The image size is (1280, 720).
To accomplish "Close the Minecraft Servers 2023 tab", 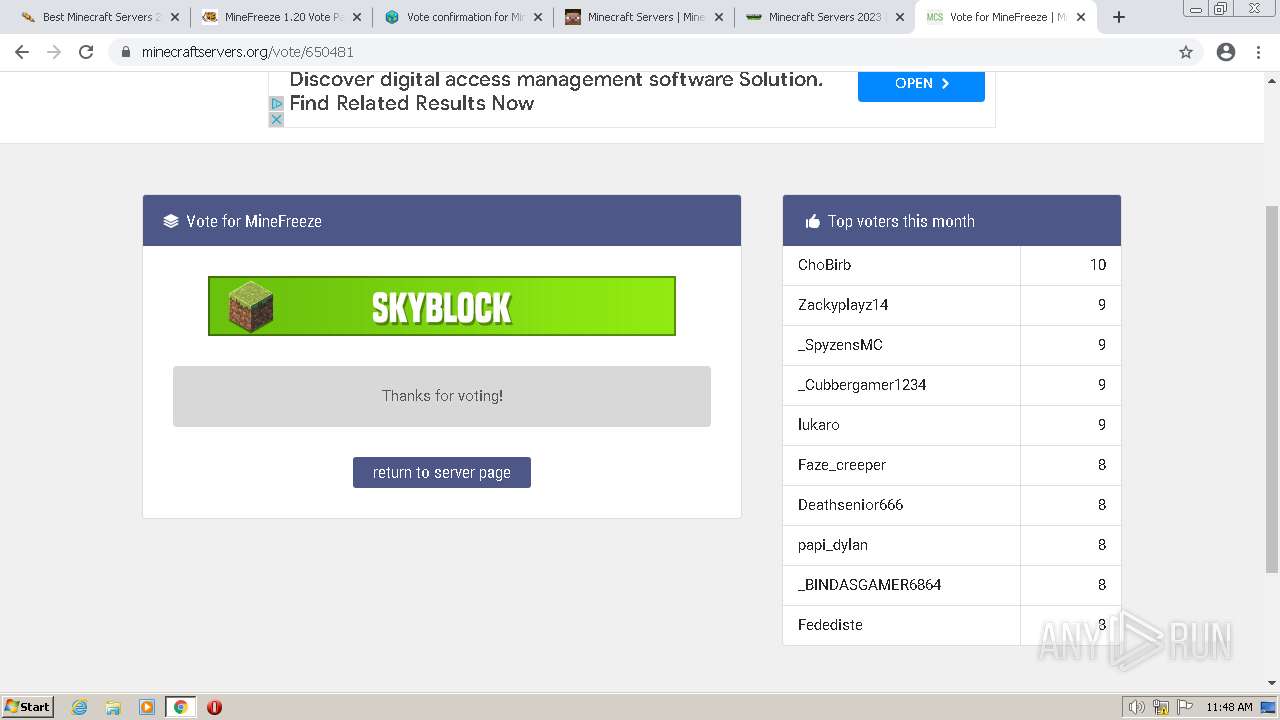I will coord(899,17).
